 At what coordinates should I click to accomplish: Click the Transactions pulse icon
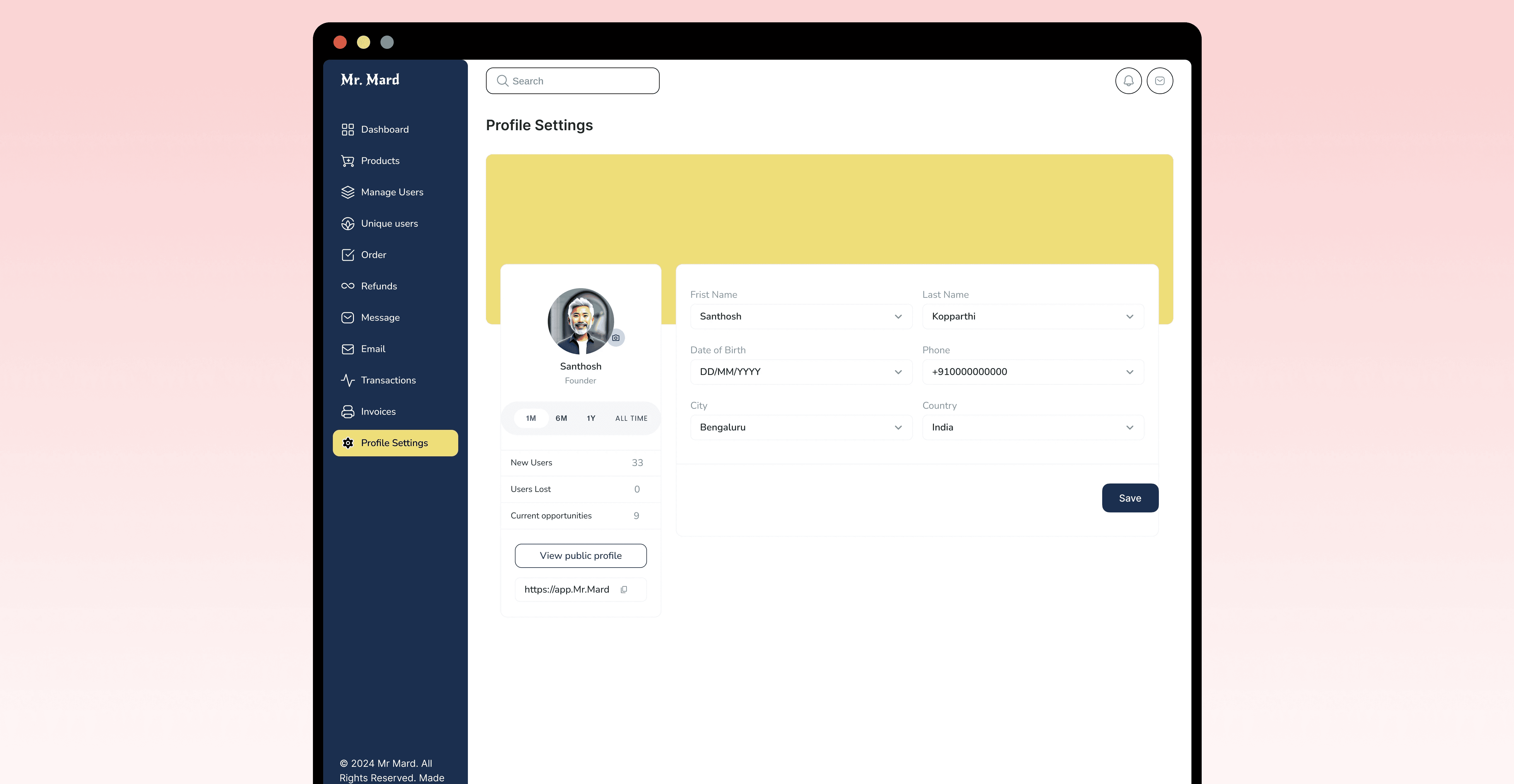click(347, 380)
